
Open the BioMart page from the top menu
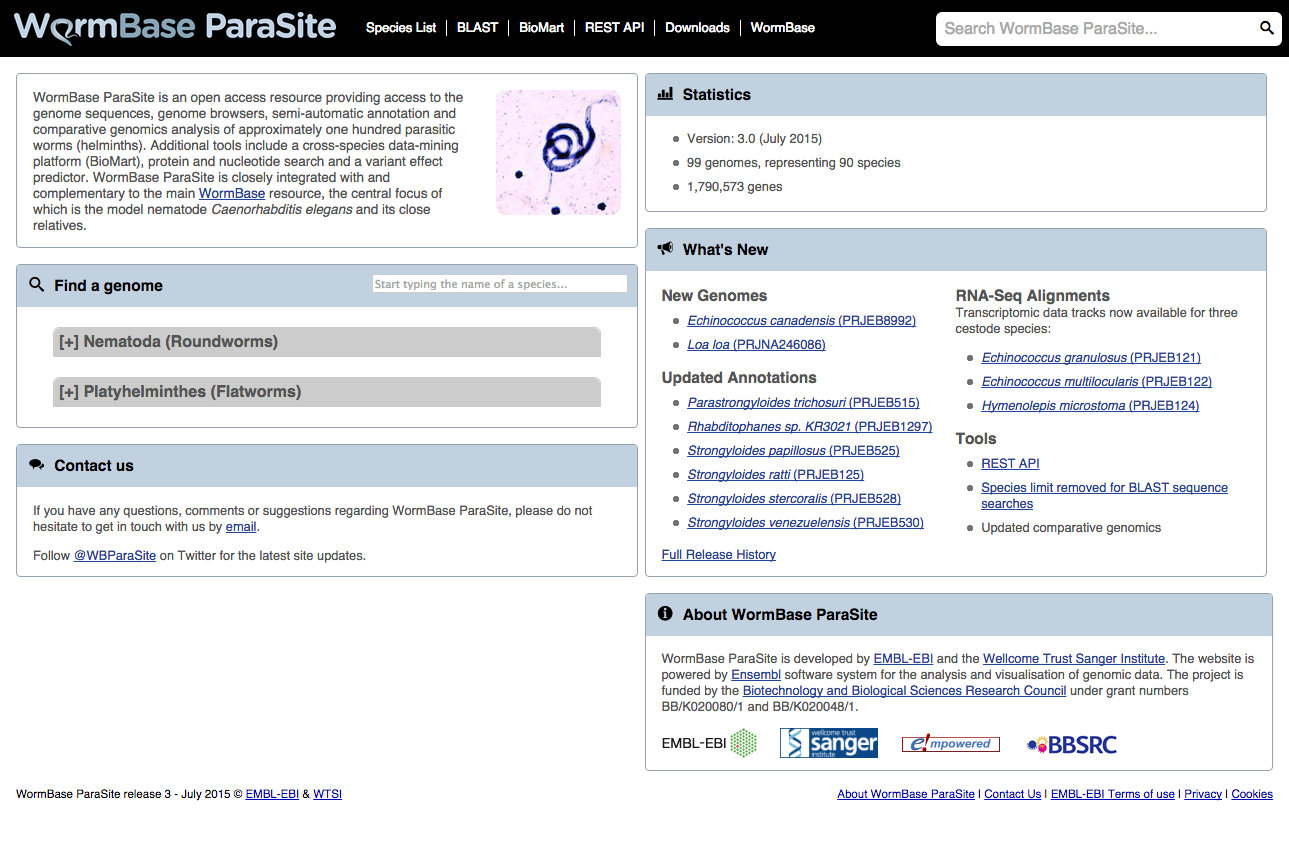click(x=541, y=27)
